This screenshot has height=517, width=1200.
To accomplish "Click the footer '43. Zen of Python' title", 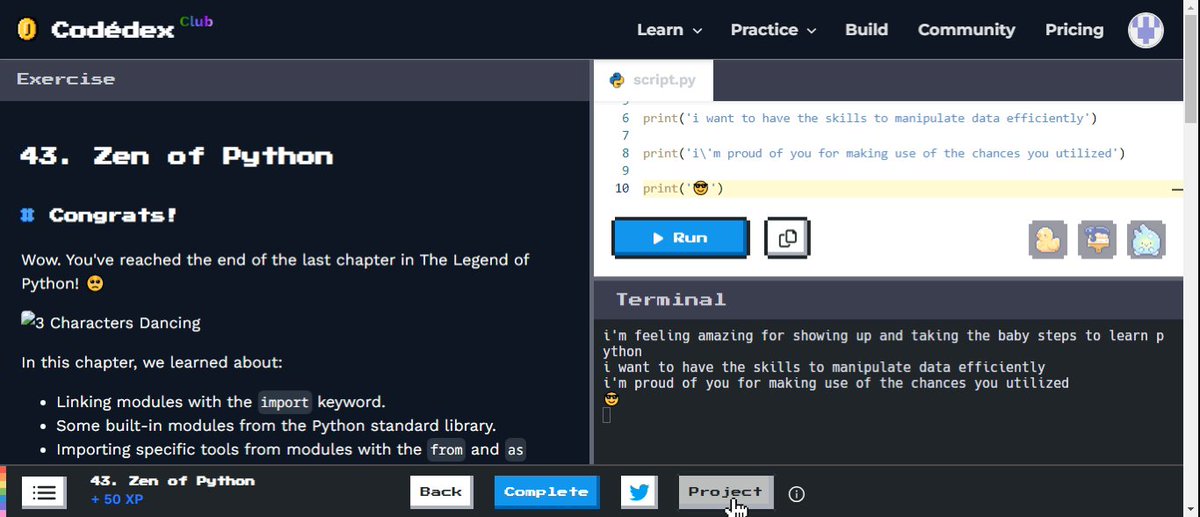I will tap(173, 481).
